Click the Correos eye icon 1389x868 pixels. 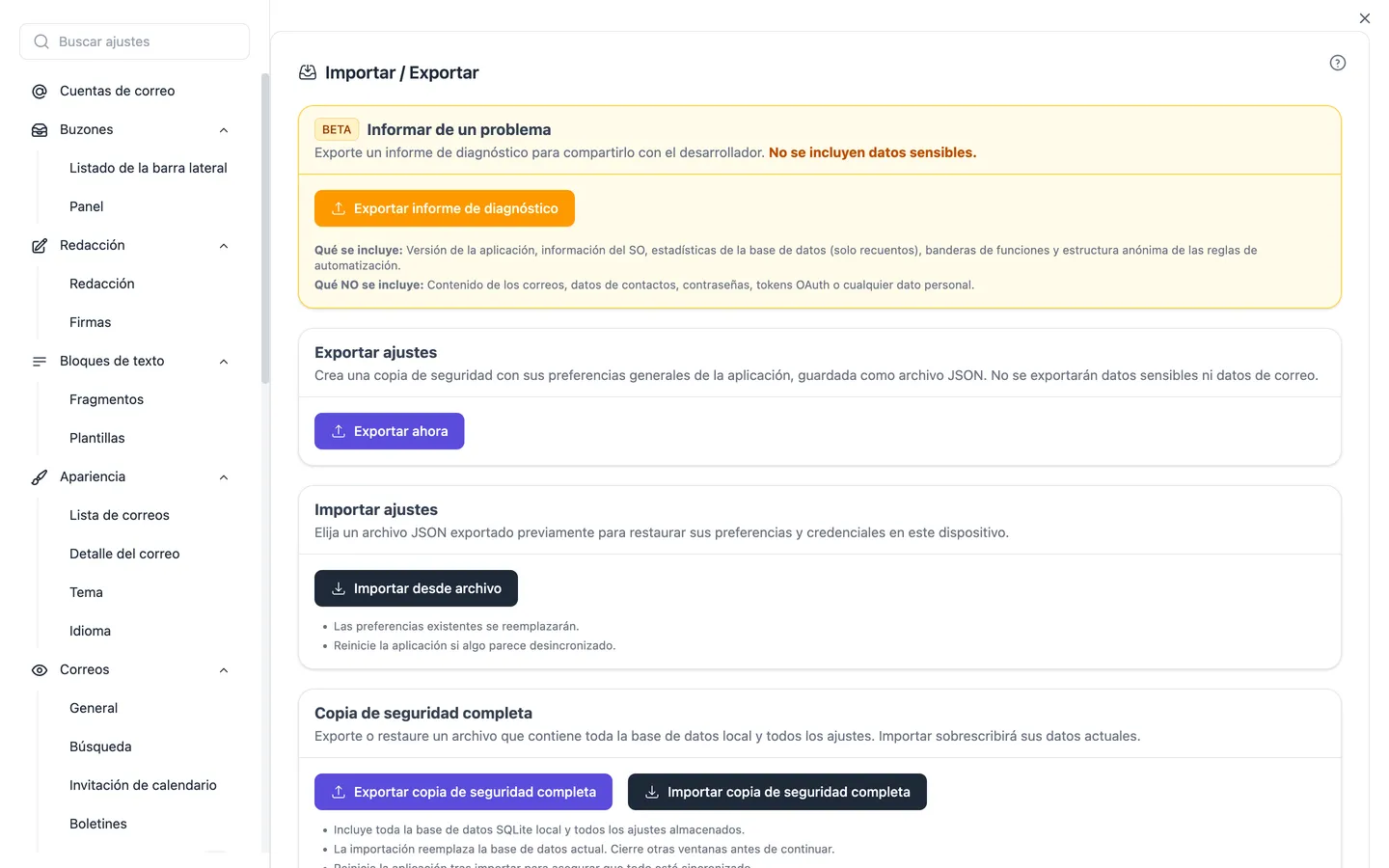tap(40, 670)
